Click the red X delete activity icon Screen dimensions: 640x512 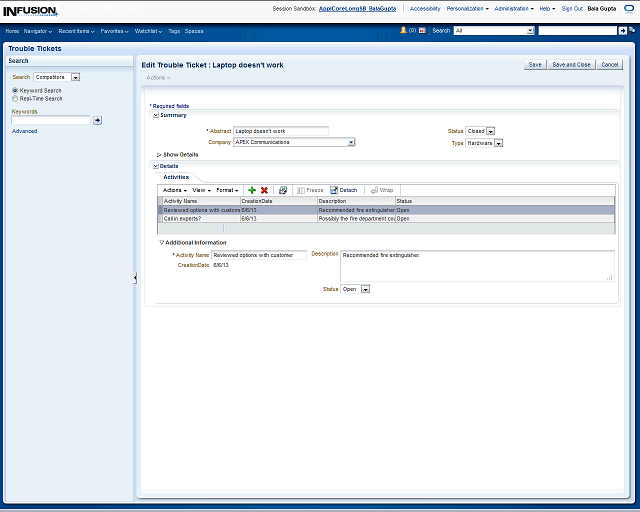pos(264,190)
